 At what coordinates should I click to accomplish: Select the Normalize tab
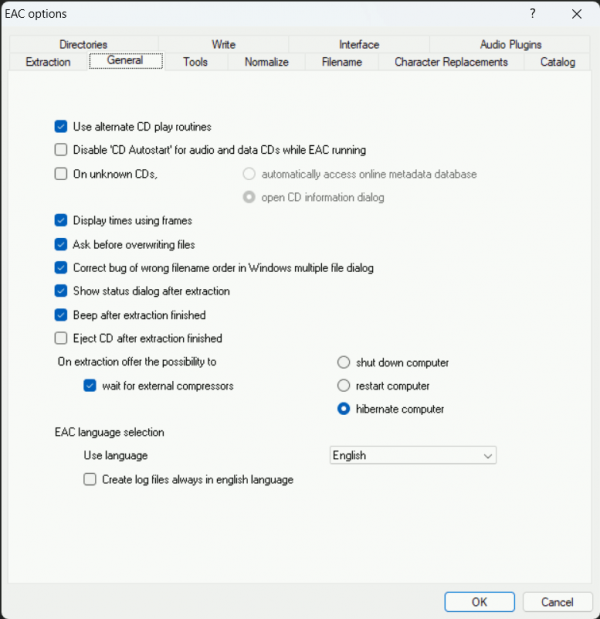266,62
